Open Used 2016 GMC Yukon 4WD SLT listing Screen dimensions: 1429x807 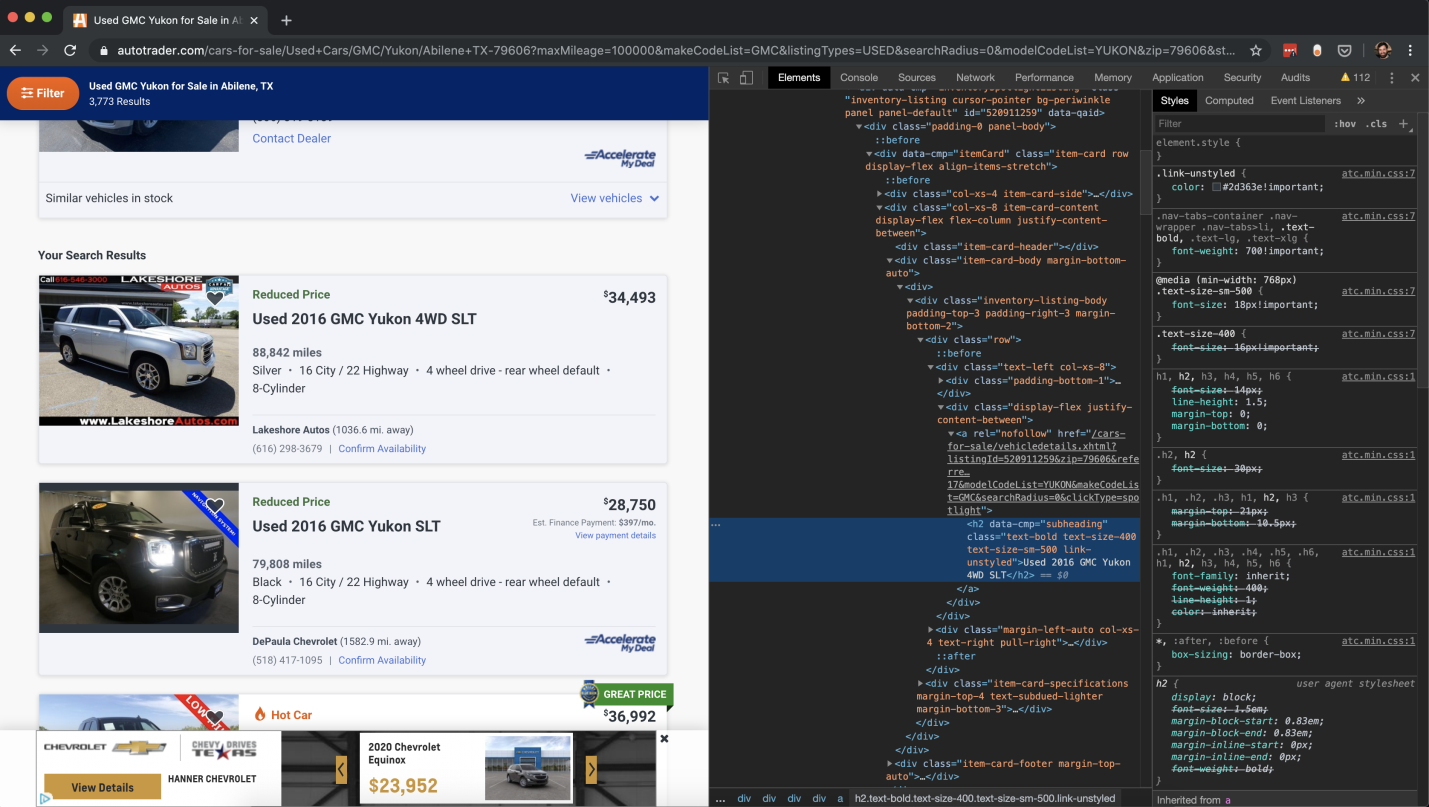click(365, 319)
